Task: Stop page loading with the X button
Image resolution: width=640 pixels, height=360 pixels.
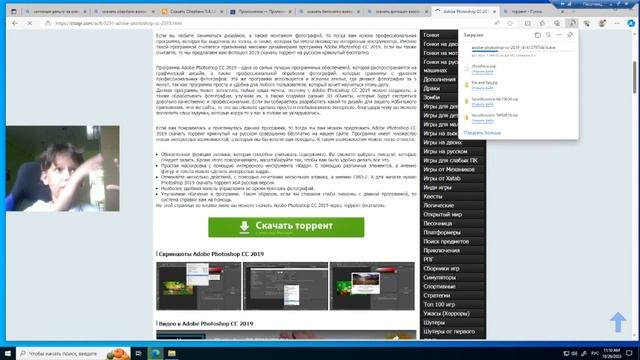Action: pyautogui.click(x=30, y=23)
